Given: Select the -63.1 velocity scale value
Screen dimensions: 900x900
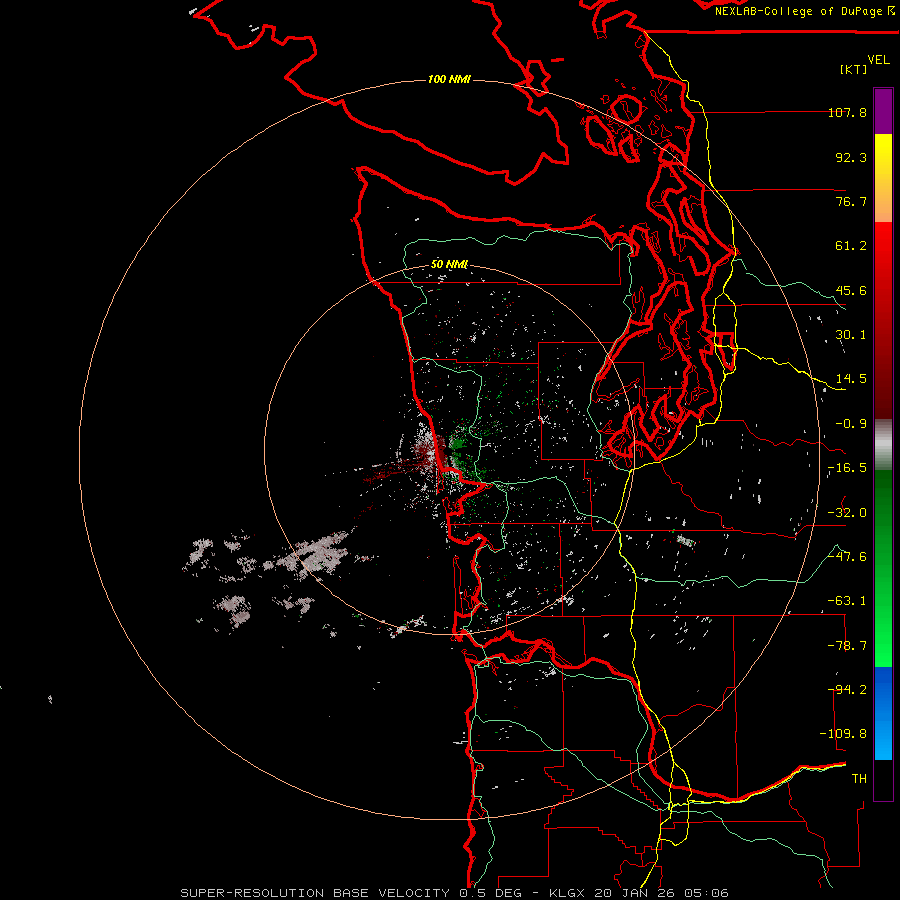Looking at the screenshot, I should [x=847, y=601].
